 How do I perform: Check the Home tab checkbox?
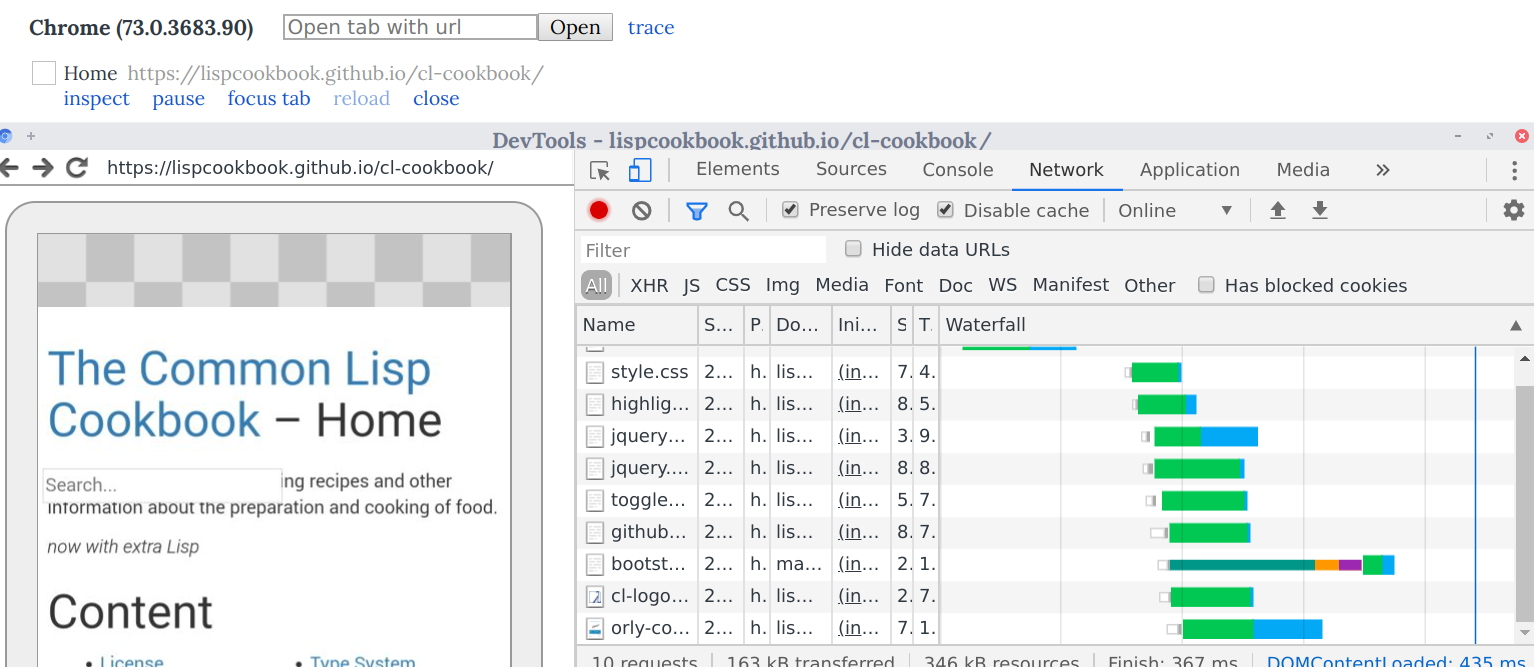click(x=44, y=73)
